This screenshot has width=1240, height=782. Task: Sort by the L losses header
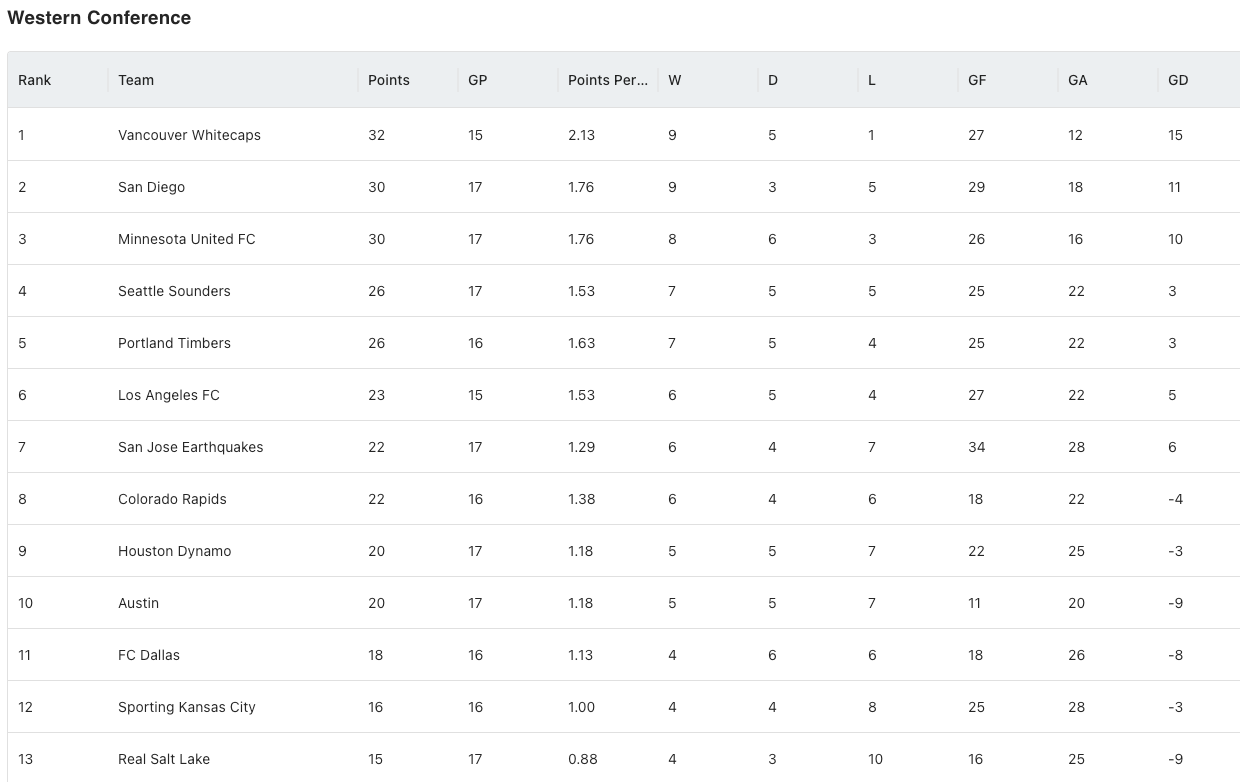click(x=908, y=80)
